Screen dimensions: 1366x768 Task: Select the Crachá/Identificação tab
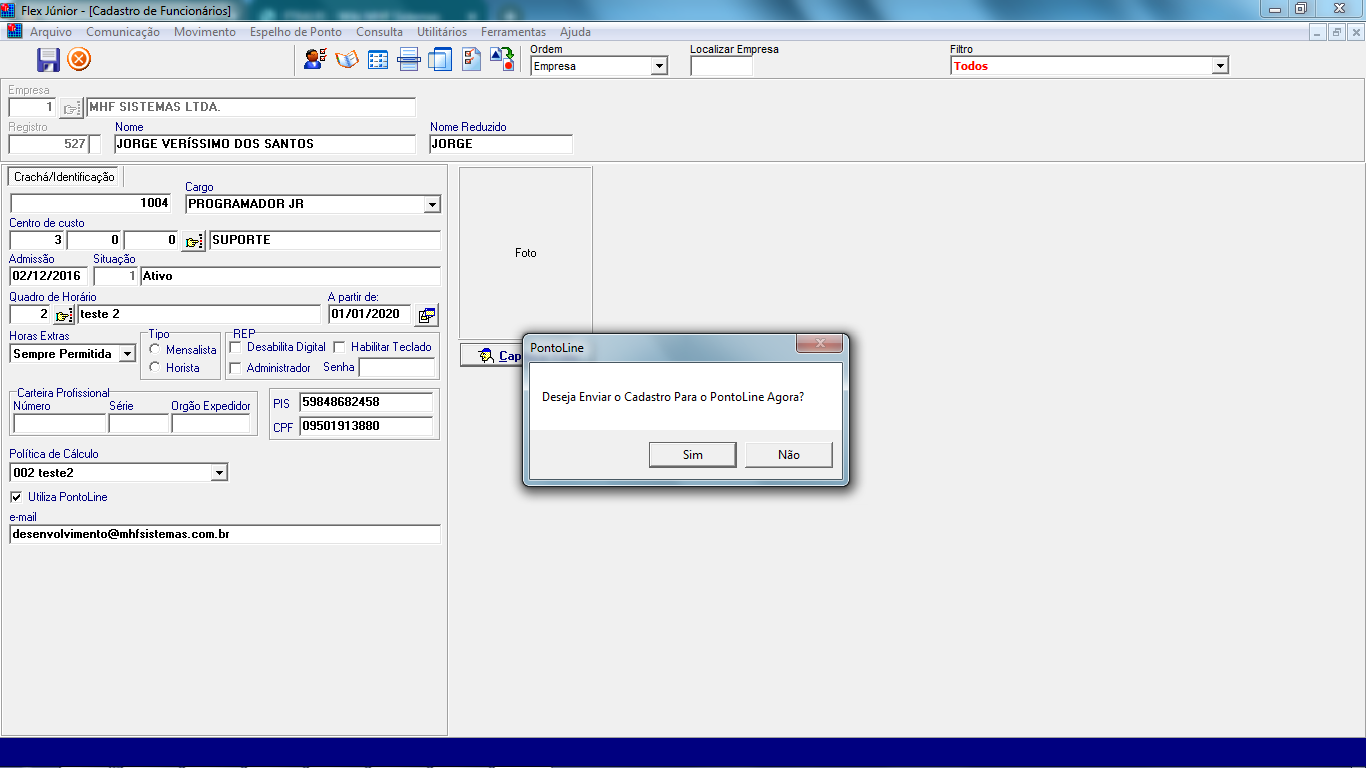coord(65,177)
